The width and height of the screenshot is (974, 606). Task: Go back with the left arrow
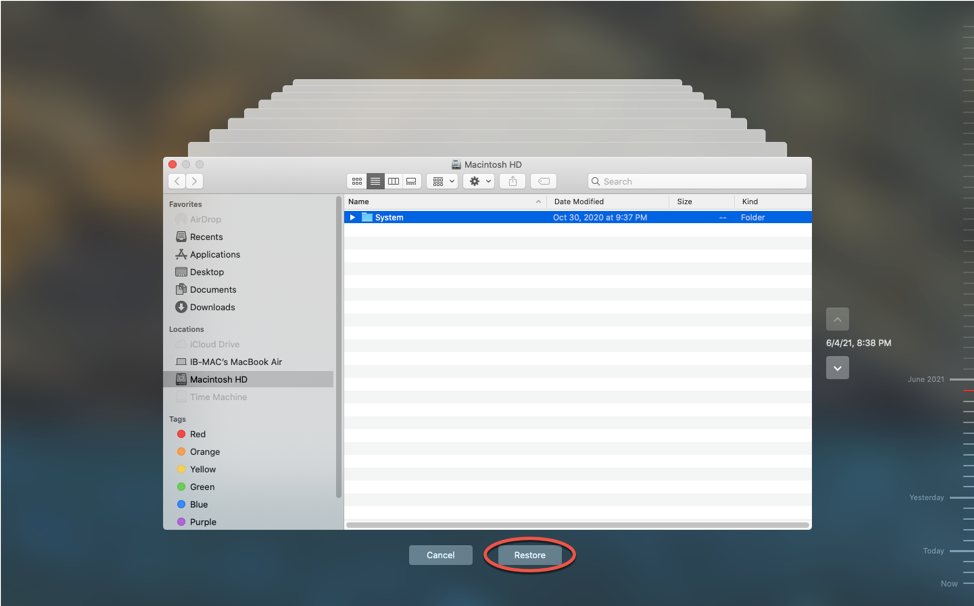(x=177, y=181)
